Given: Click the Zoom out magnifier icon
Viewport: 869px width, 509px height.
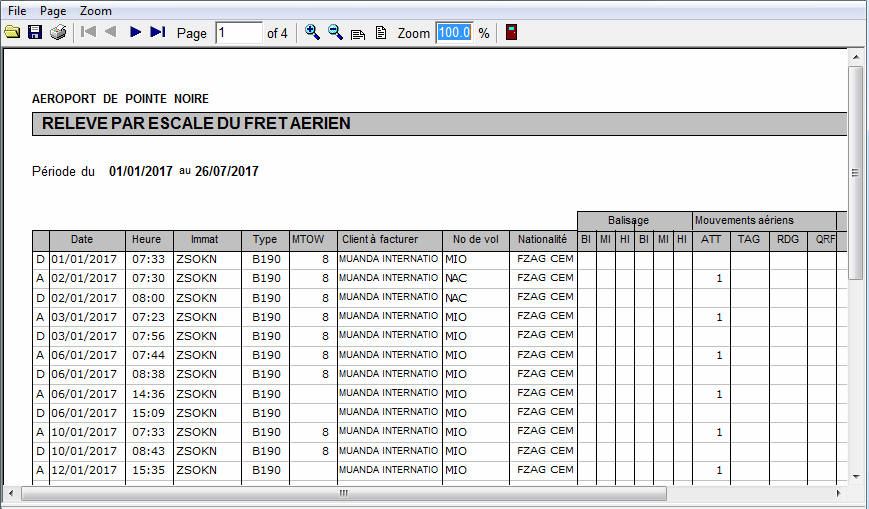Looking at the screenshot, I should [x=335, y=33].
